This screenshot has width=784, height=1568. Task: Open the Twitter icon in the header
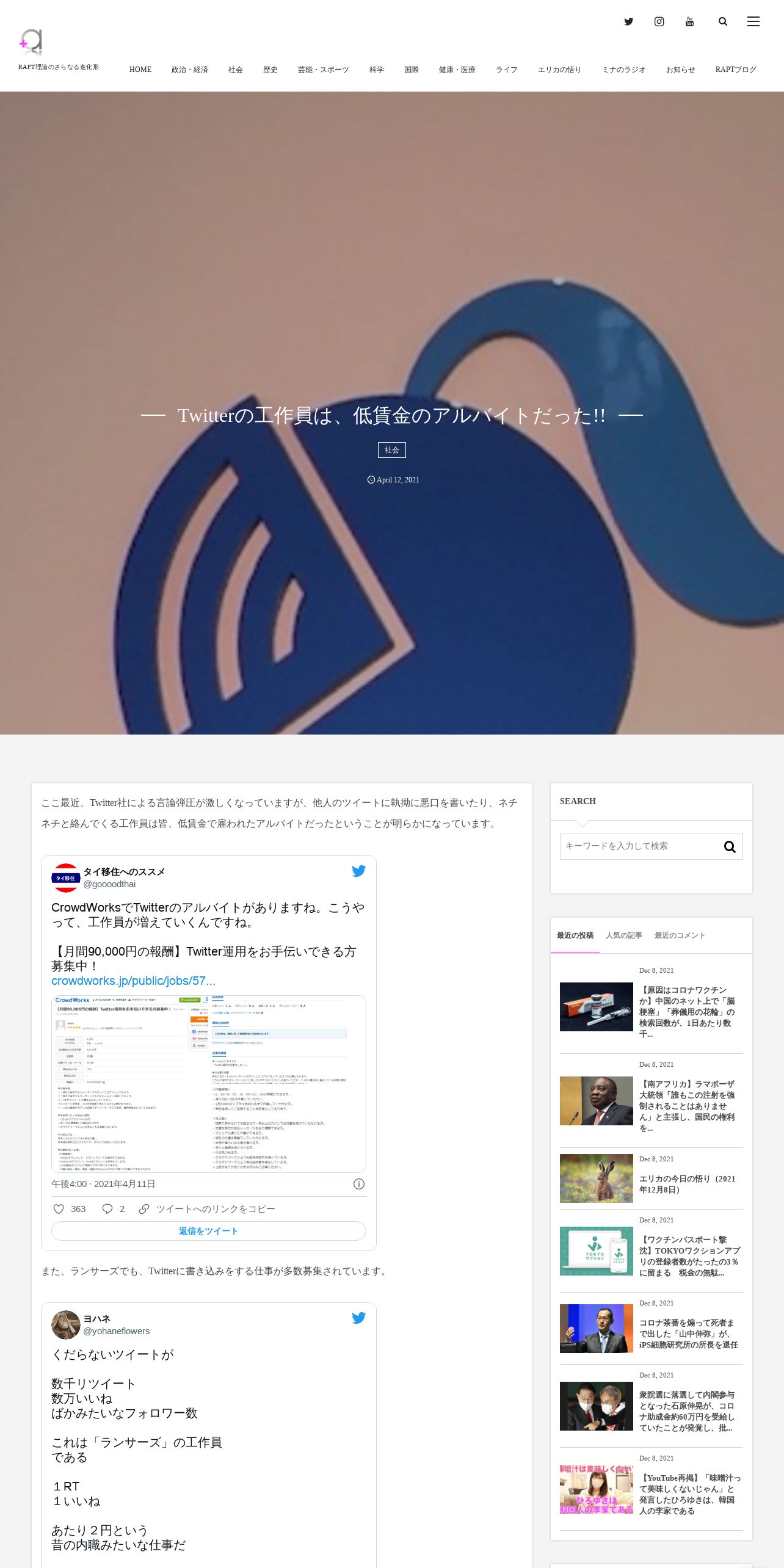628,22
